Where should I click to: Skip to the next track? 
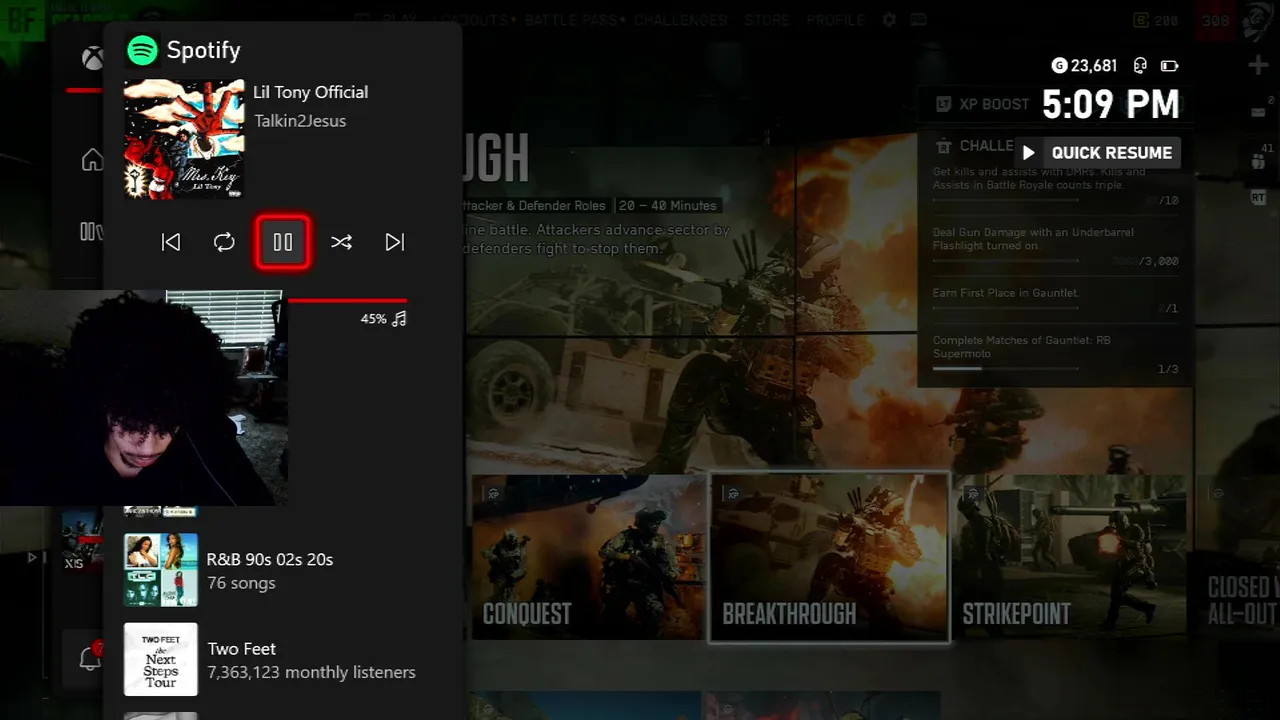coord(395,242)
